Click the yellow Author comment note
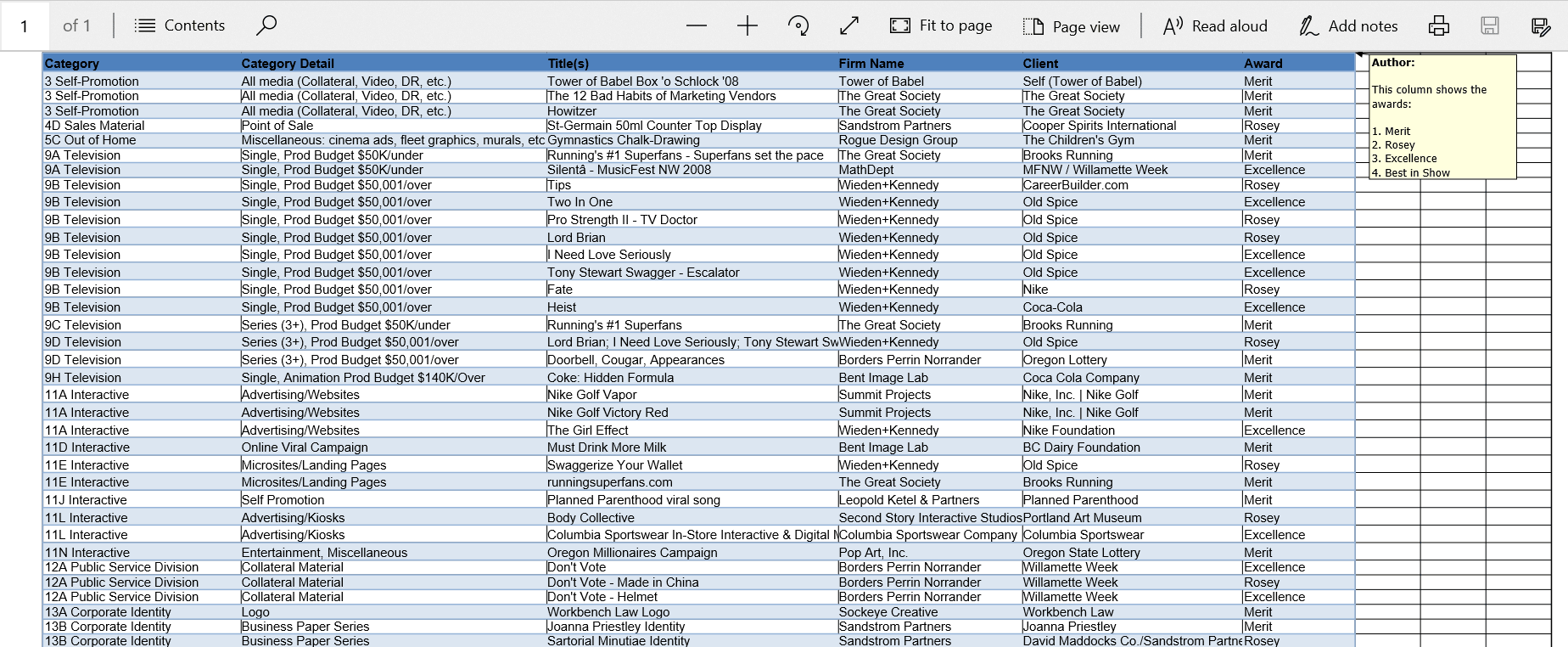Viewport: 1568px width, 647px height. 1442,116
